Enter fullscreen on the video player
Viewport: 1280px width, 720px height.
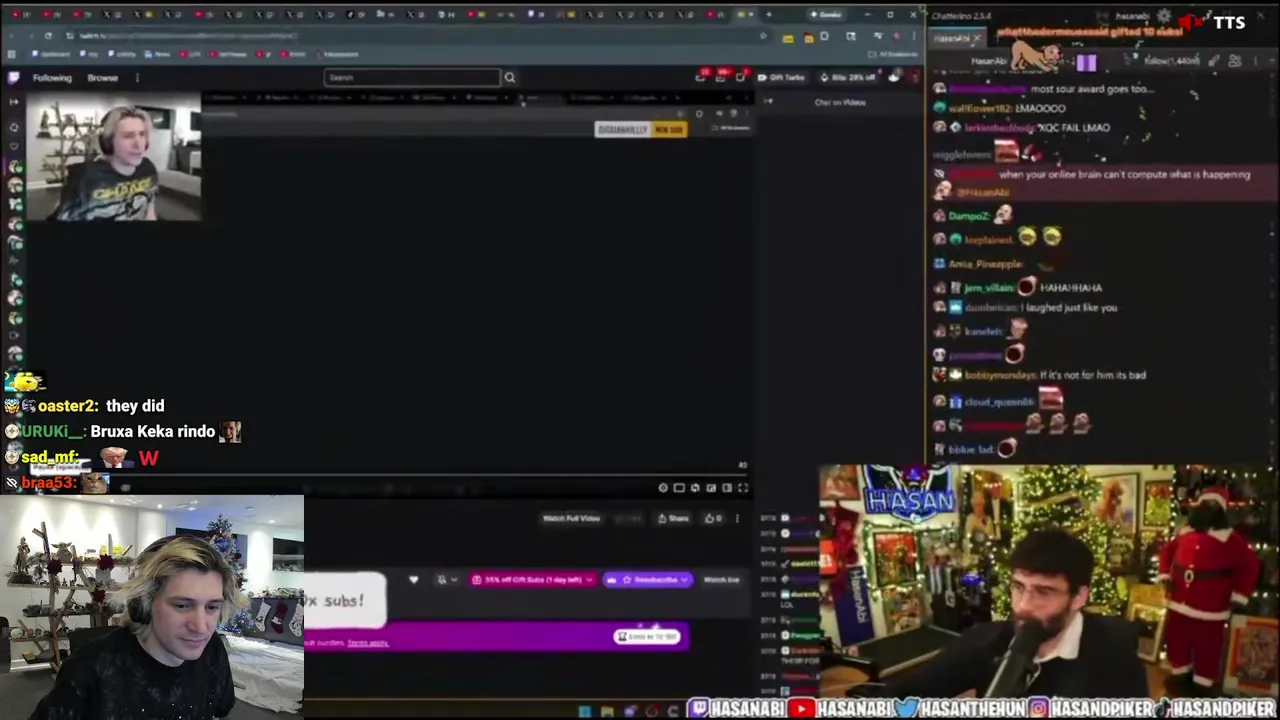tap(742, 488)
